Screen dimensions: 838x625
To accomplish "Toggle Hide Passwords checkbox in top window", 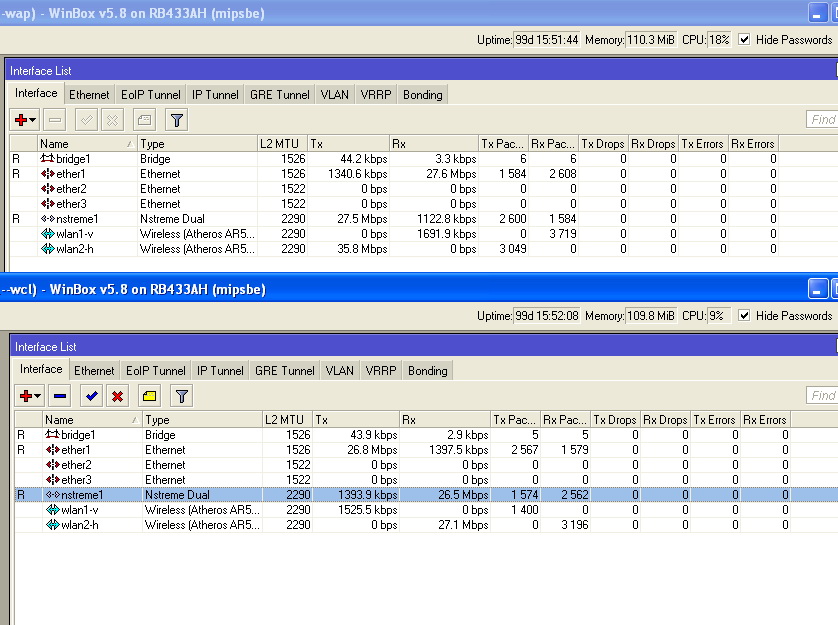I will [x=744, y=40].
